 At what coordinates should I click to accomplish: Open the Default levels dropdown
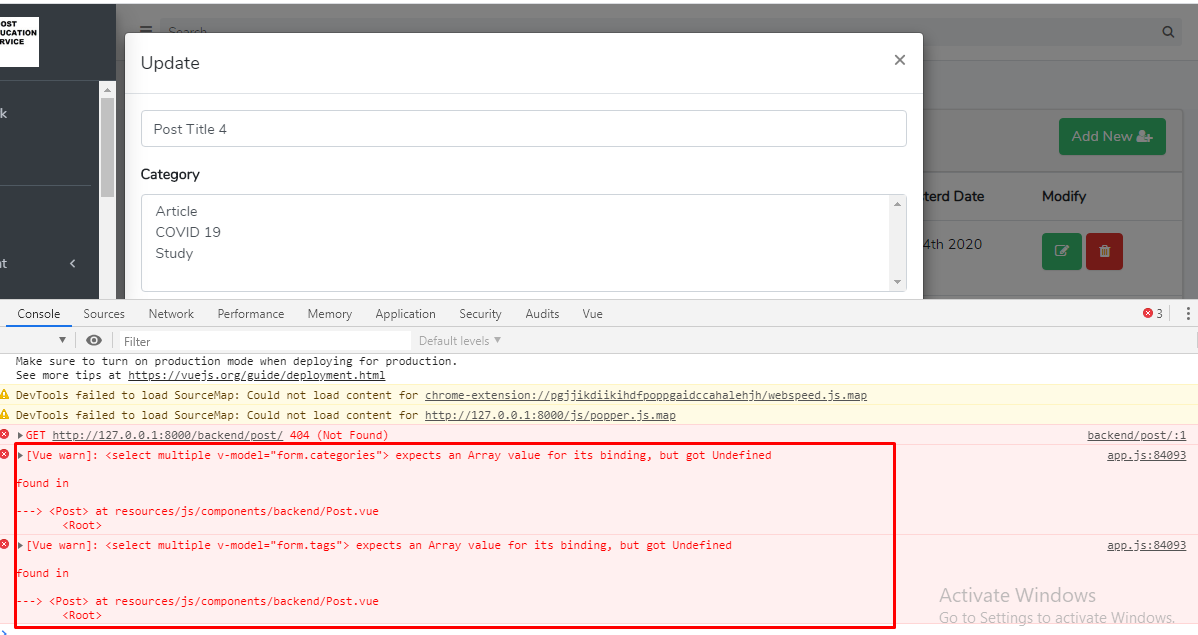coord(458,340)
